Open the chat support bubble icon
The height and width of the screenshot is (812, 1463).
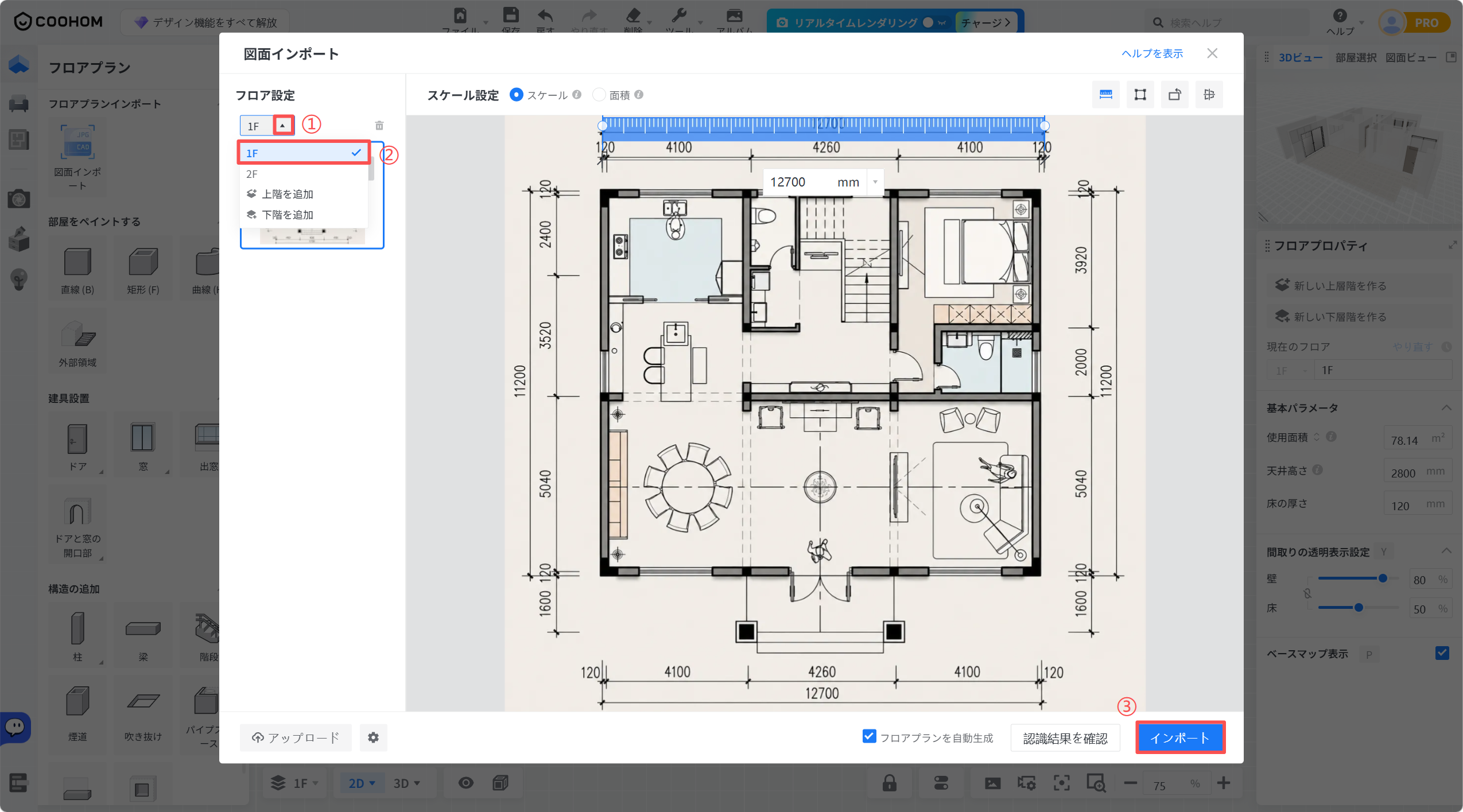pyautogui.click(x=15, y=727)
